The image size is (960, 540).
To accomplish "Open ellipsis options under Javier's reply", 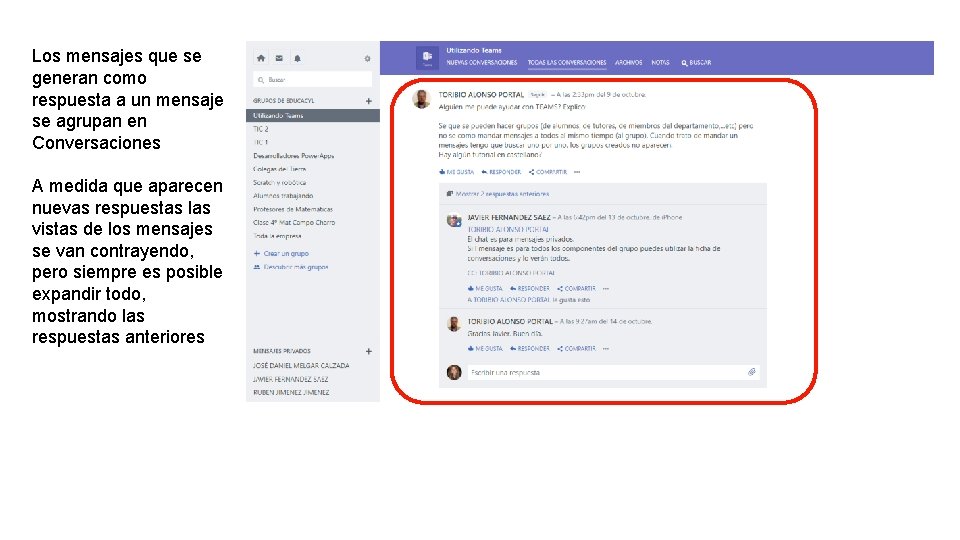I will [606, 288].
